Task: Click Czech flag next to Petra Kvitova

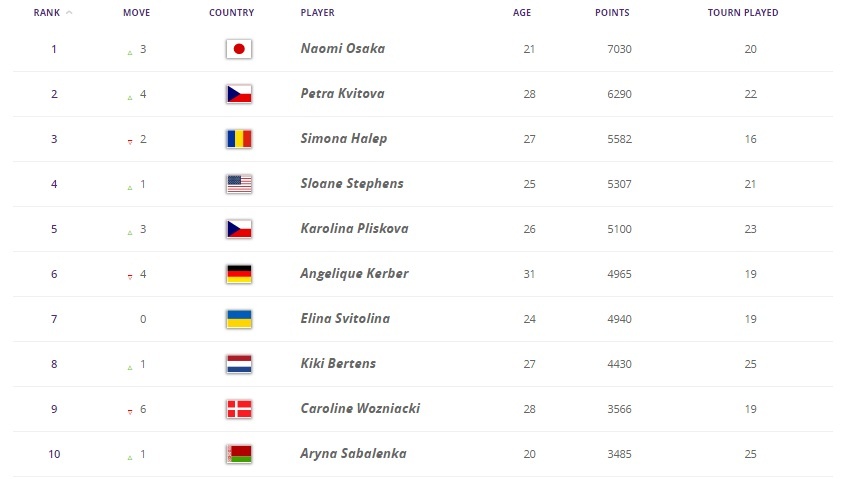Action: (x=239, y=94)
